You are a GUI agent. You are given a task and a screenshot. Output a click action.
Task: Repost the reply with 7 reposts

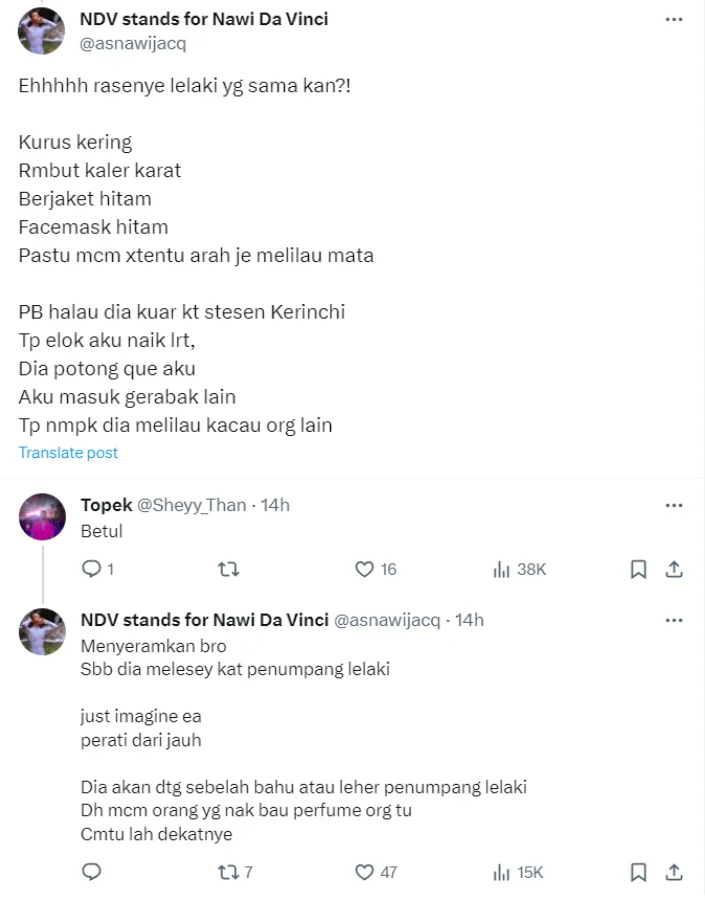(228, 872)
